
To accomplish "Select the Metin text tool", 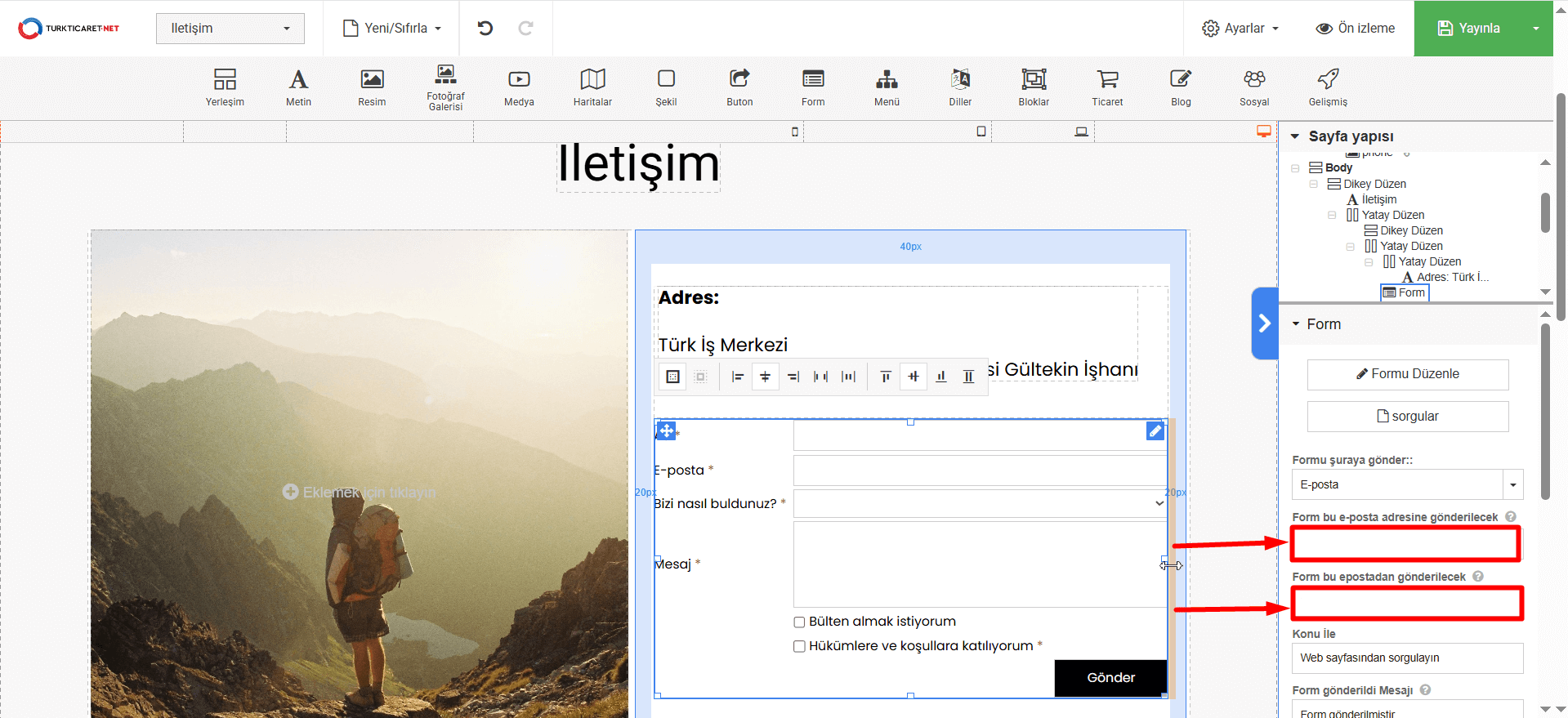I will (x=298, y=87).
